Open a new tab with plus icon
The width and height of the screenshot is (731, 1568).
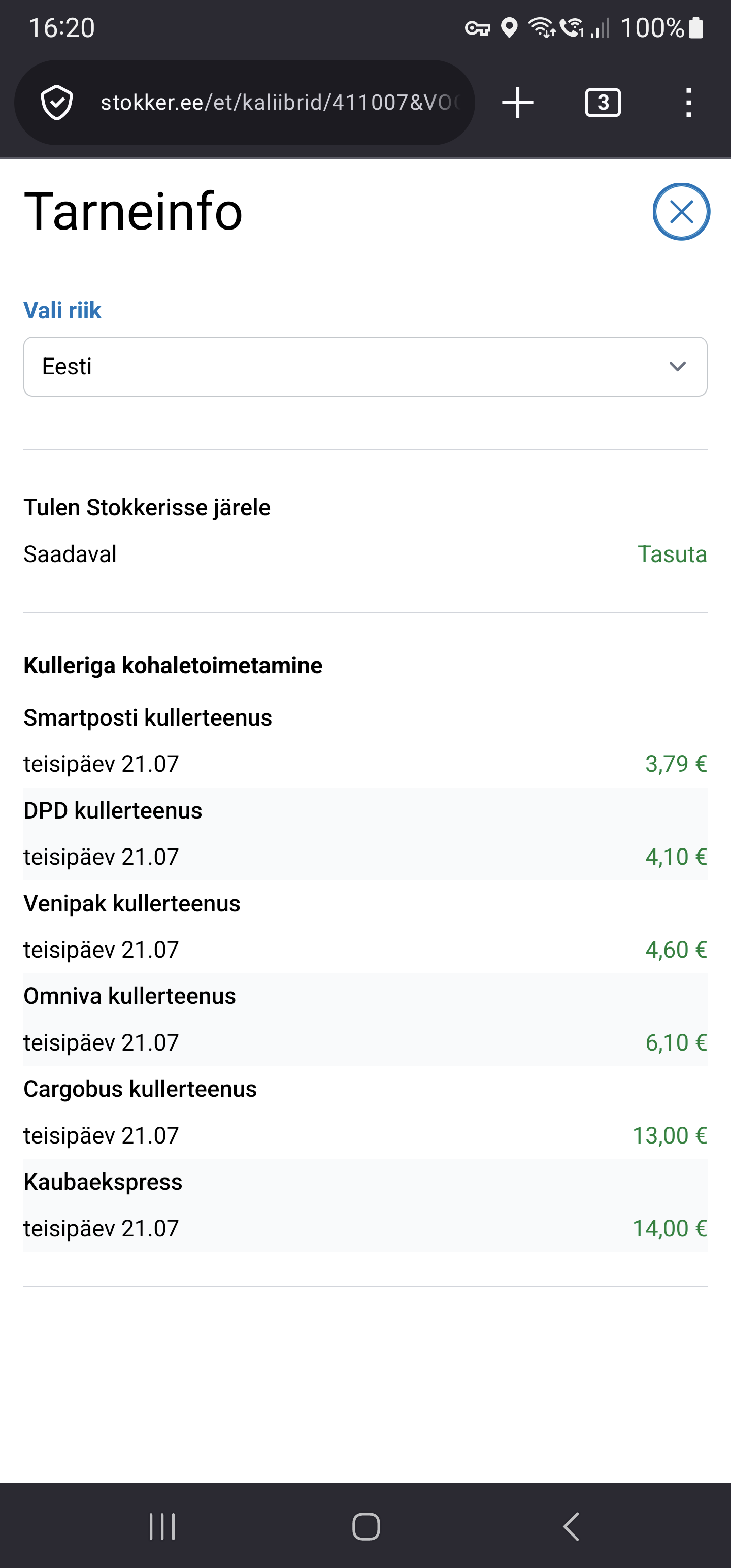coord(517,102)
